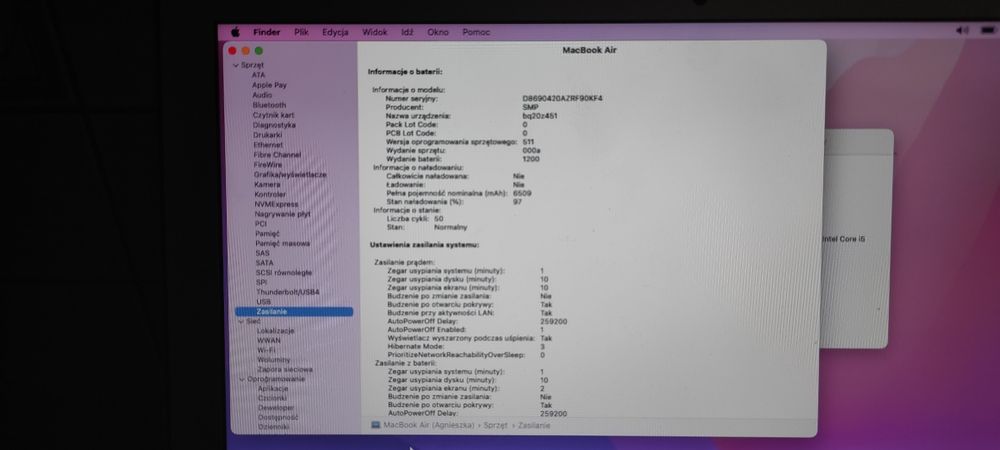Viewport: 1000px width, 450px height.
Task: Select Zapora sieciowa under Sieć
Action: [x=285, y=369]
